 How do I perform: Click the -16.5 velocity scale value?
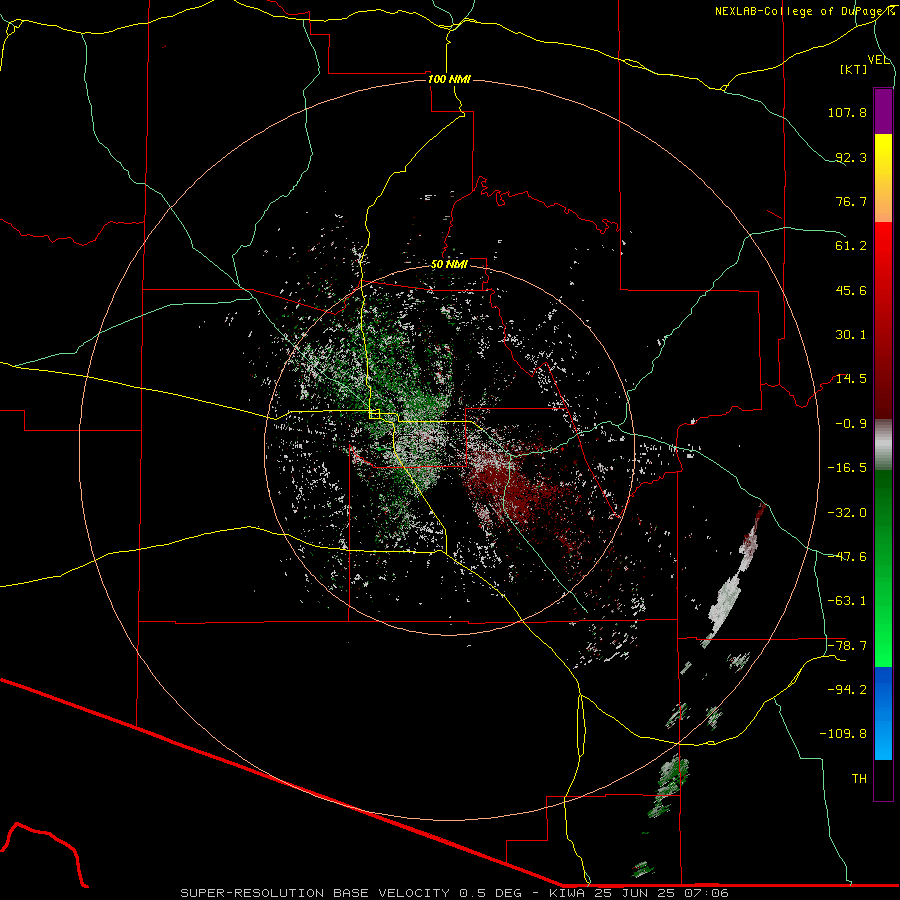point(847,468)
